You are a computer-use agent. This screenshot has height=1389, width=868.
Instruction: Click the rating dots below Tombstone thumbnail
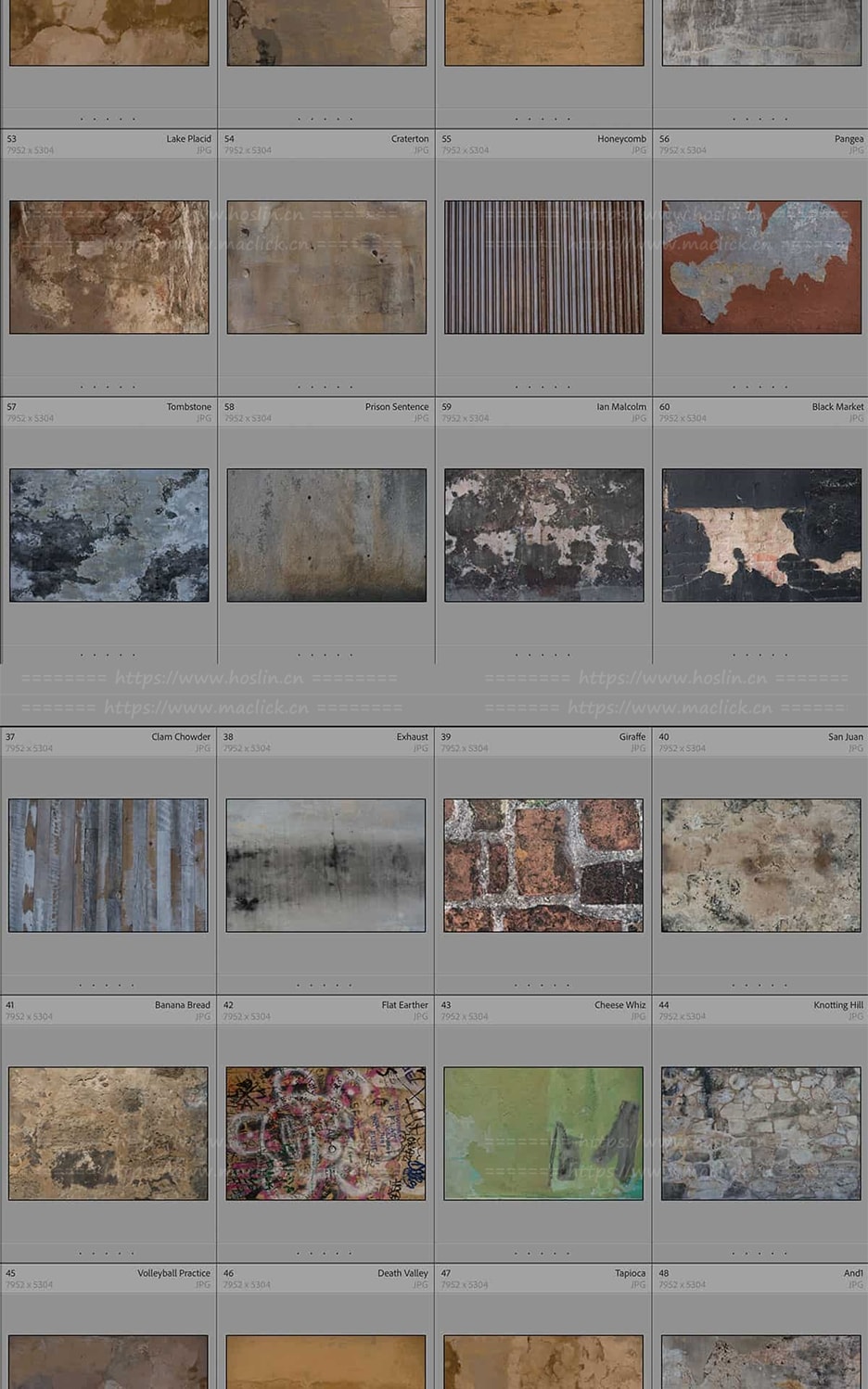tap(108, 655)
